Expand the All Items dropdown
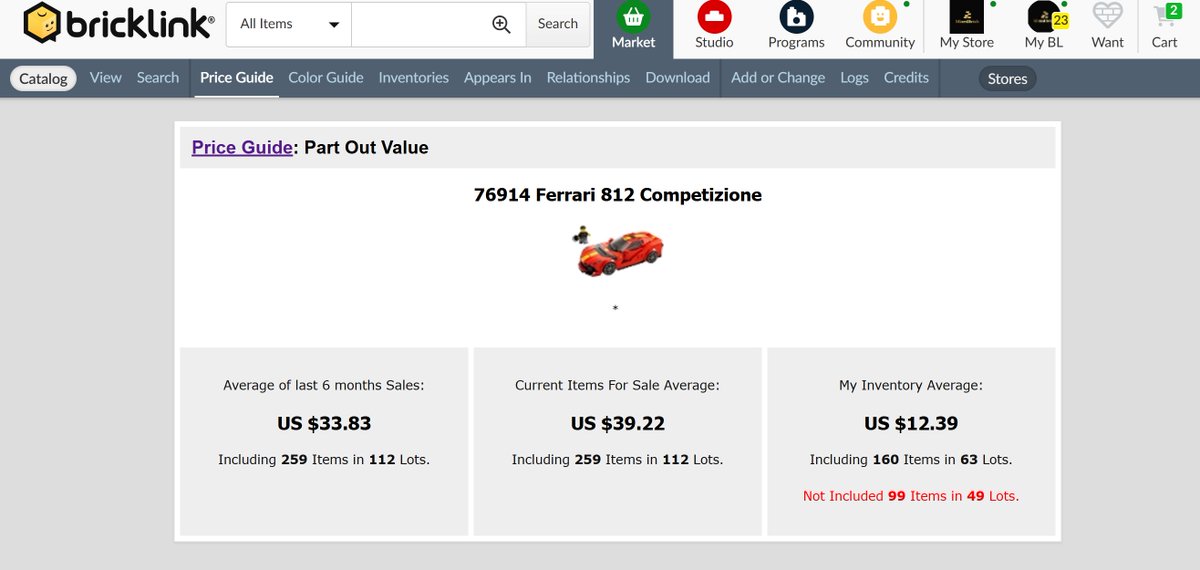This screenshot has width=1200, height=570. (289, 24)
